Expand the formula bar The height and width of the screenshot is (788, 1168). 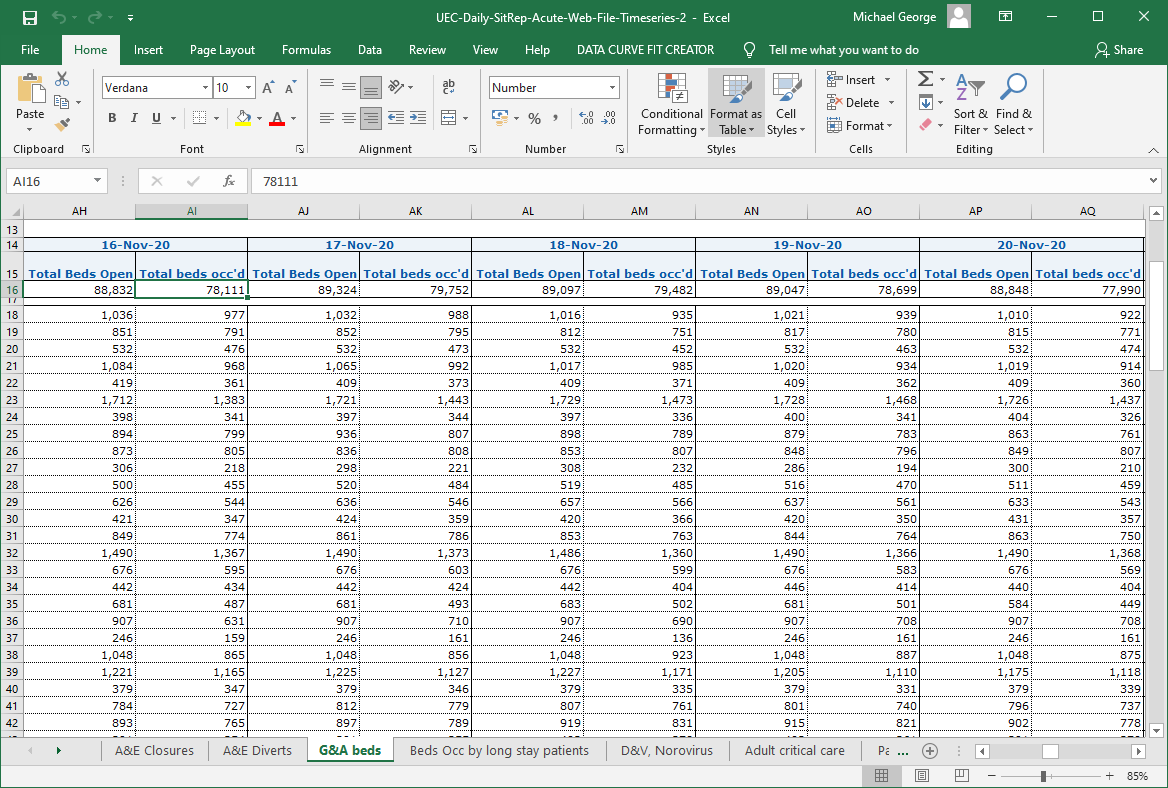point(1153,181)
